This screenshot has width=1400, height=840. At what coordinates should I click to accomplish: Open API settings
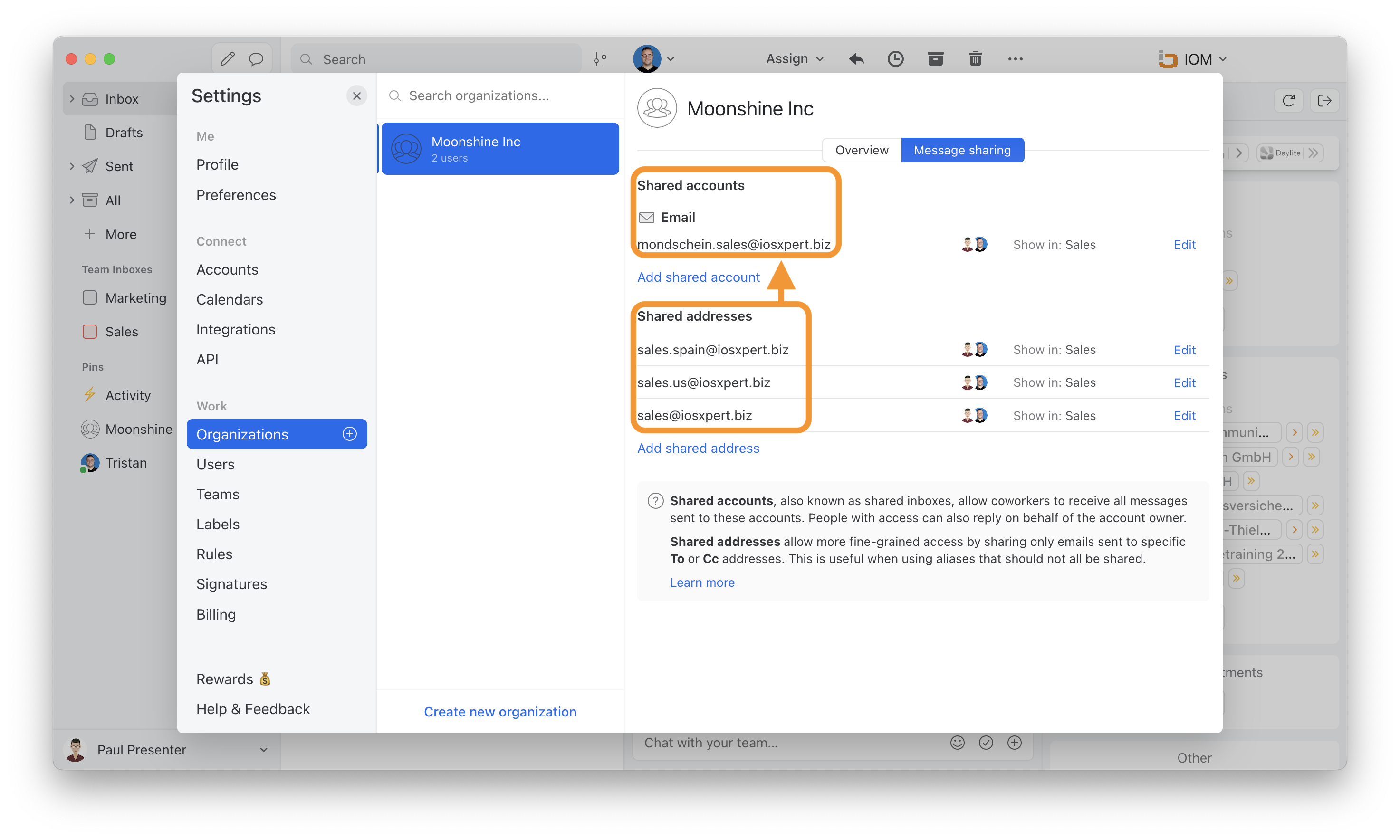(207, 360)
